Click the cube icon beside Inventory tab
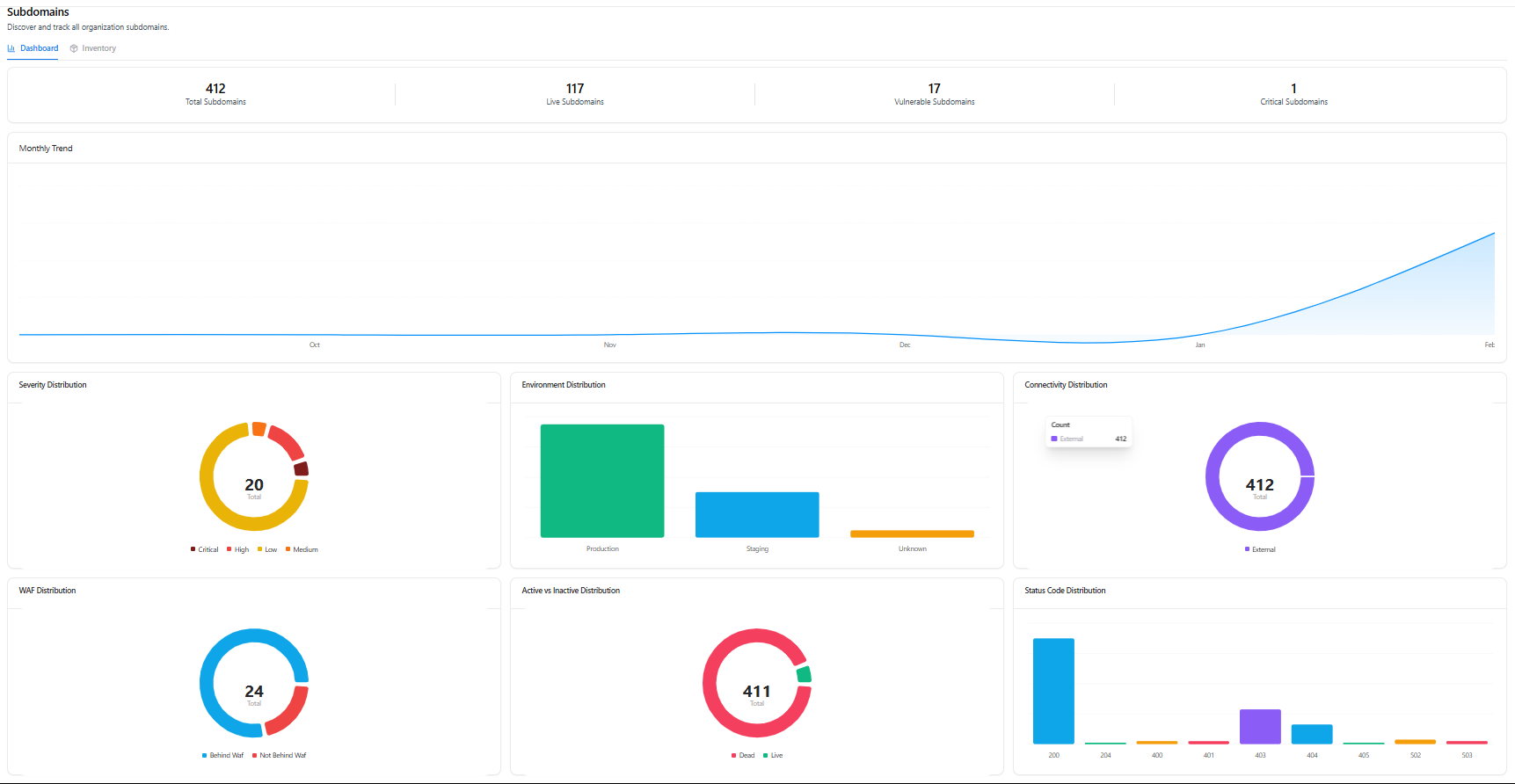This screenshot has height=784, width=1515. pyautogui.click(x=74, y=48)
